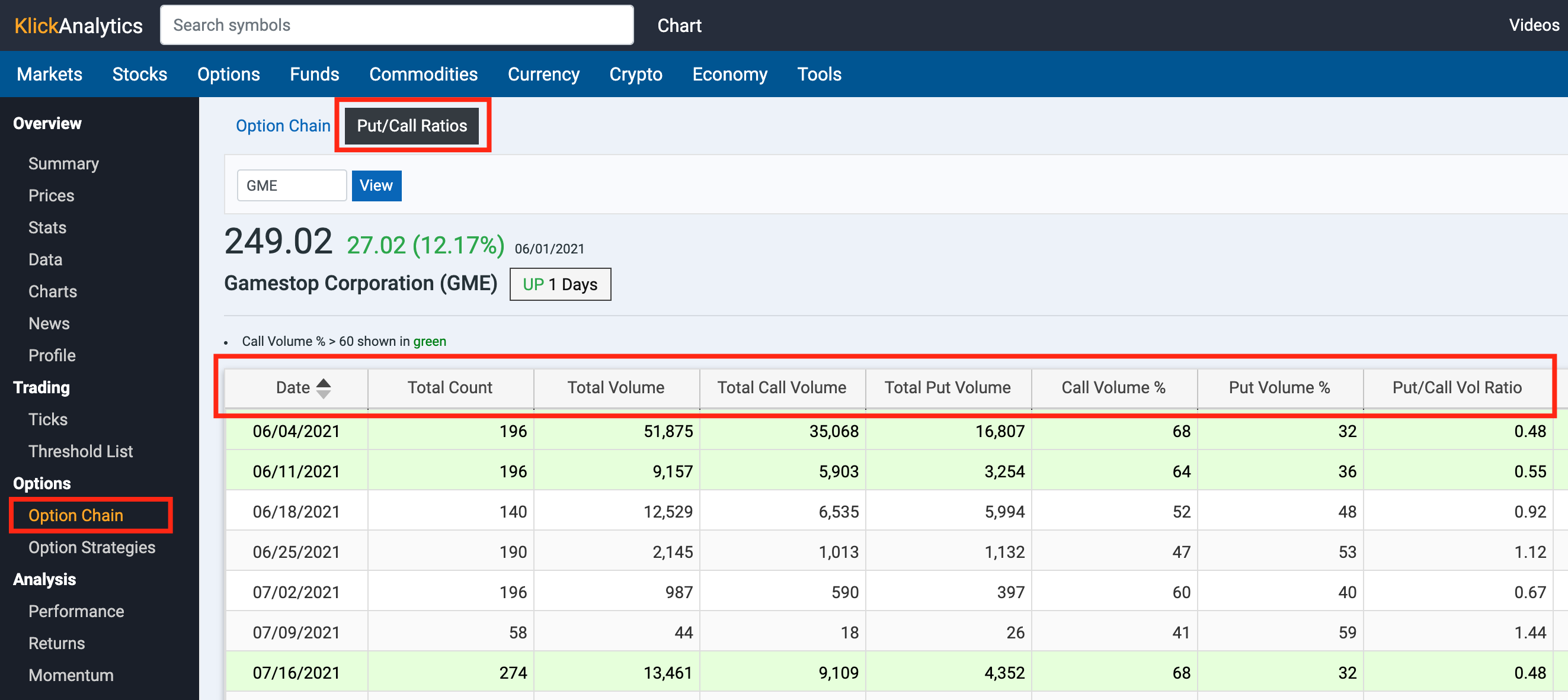Click the Total Call Volume header
The width and height of the screenshot is (1568, 700).
coord(782,388)
